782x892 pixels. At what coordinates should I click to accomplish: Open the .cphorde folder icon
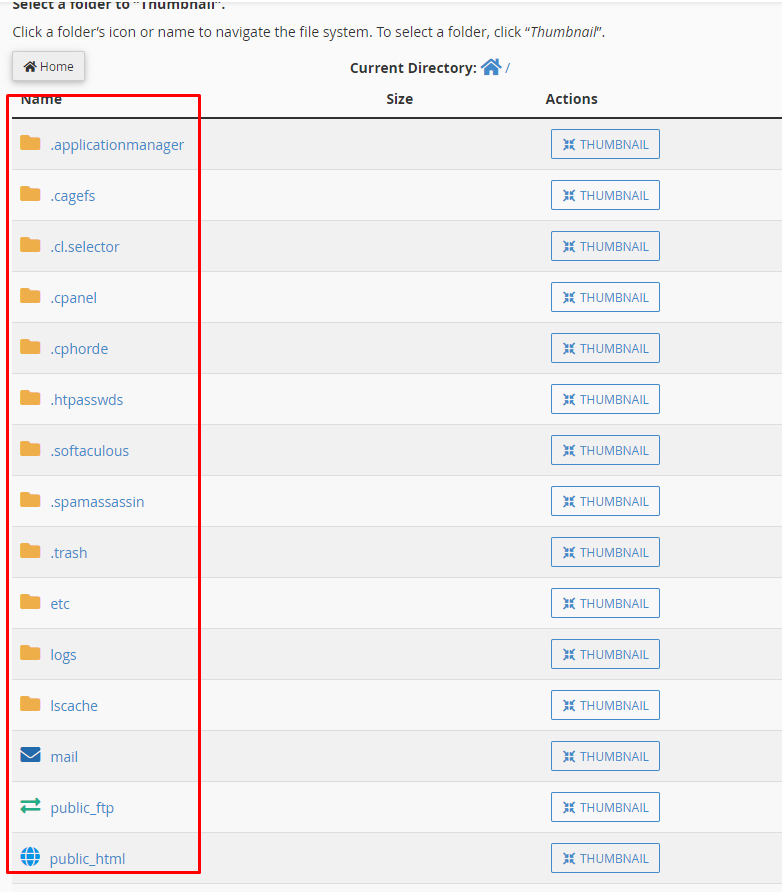[30, 347]
